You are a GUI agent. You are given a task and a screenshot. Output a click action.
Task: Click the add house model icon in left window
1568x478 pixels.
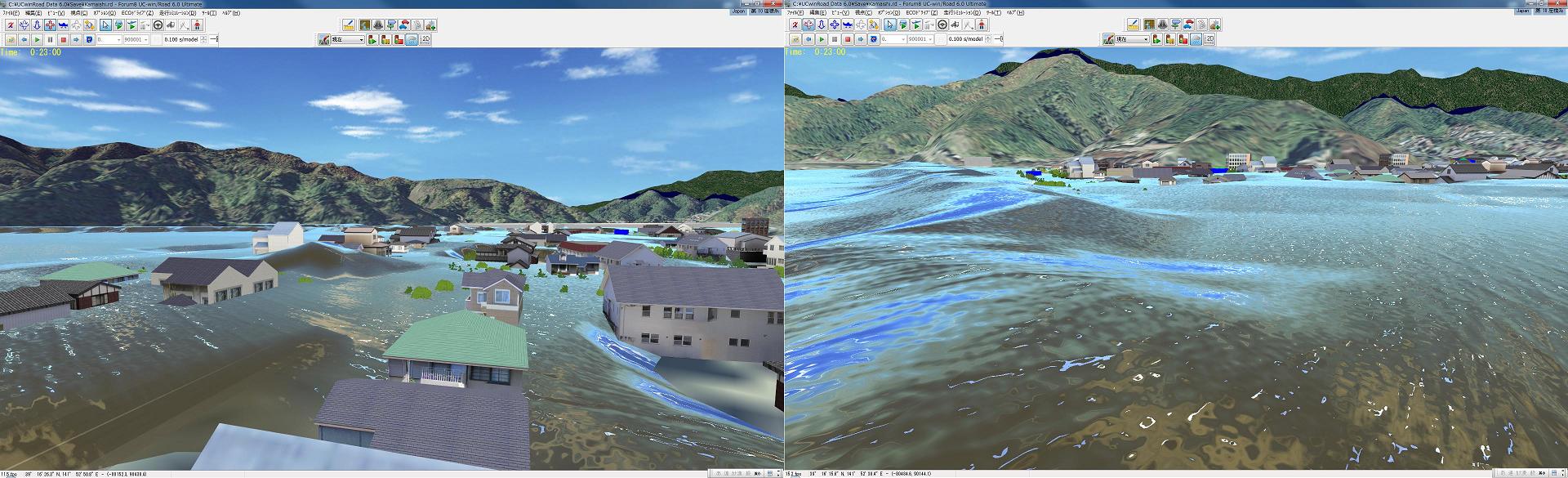click(x=430, y=25)
